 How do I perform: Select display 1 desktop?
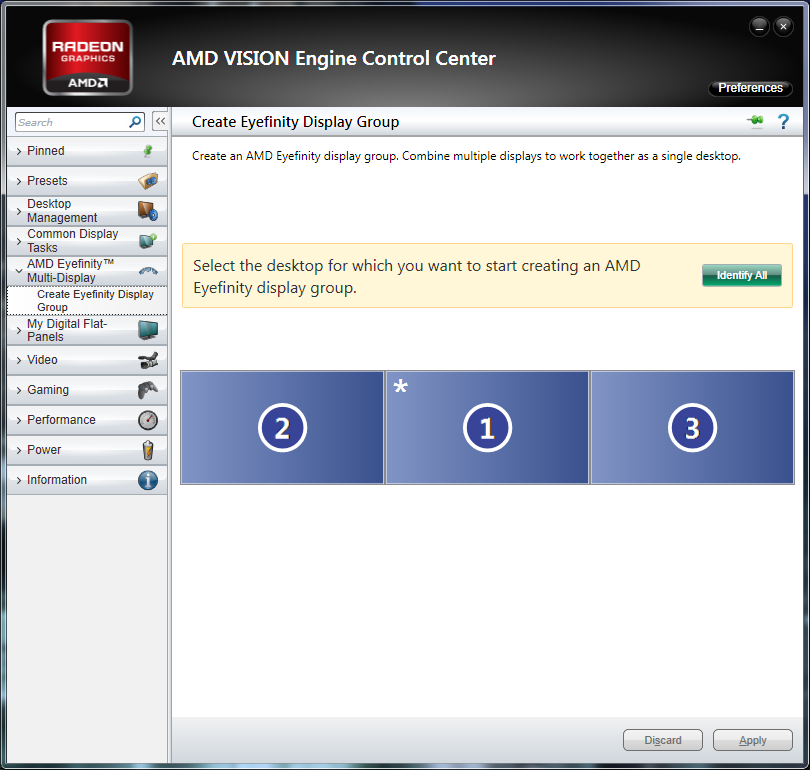pyautogui.click(x=487, y=428)
